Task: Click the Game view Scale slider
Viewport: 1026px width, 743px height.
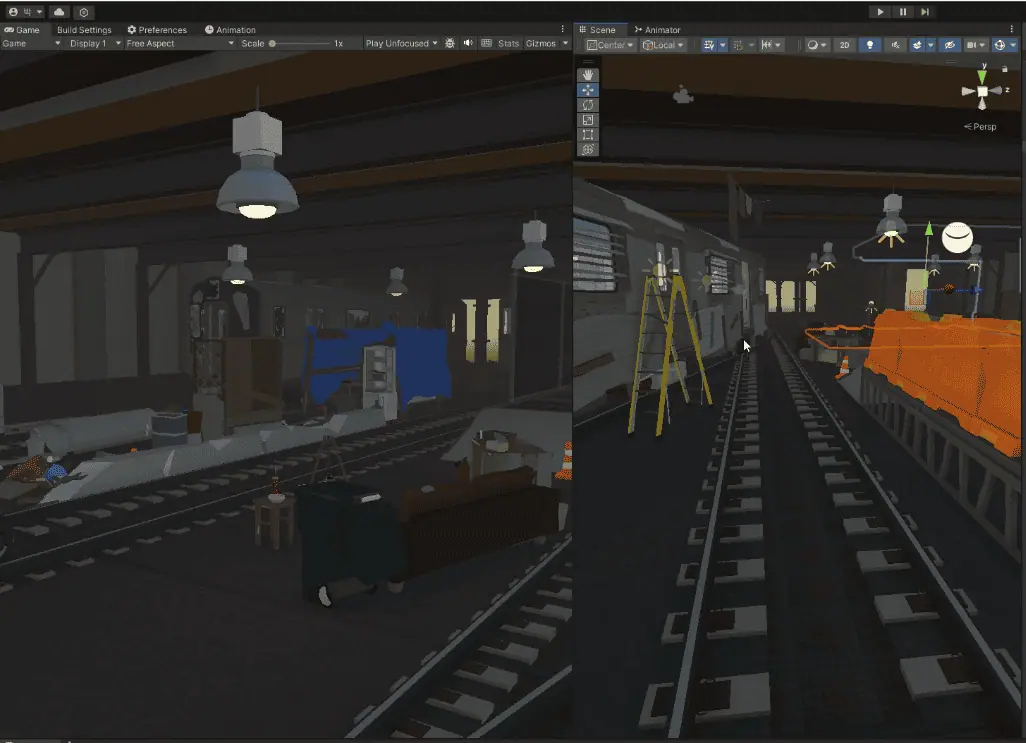Action: click(x=301, y=44)
